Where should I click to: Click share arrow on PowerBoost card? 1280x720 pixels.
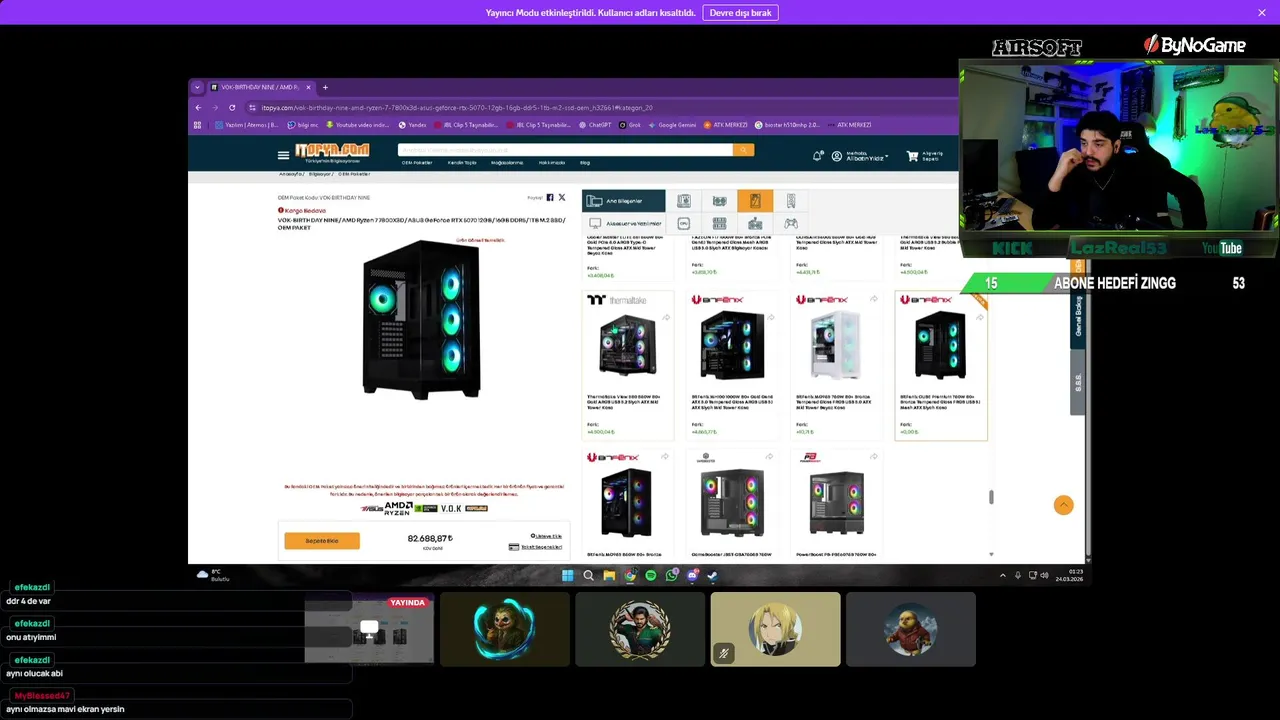pos(874,457)
